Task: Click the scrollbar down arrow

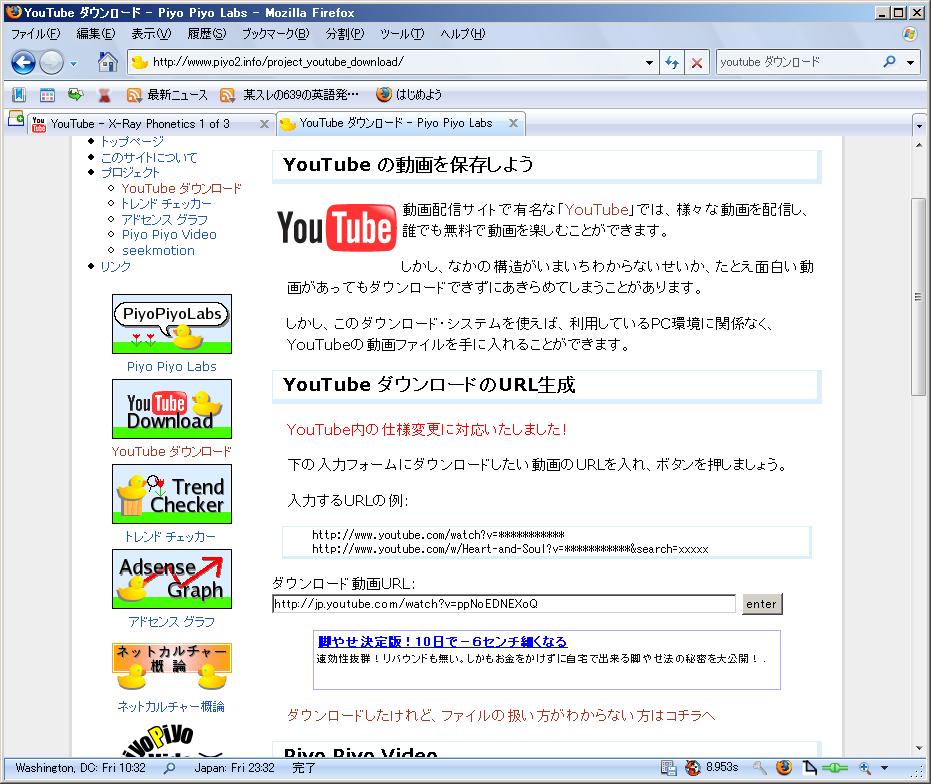Action: click(919, 748)
